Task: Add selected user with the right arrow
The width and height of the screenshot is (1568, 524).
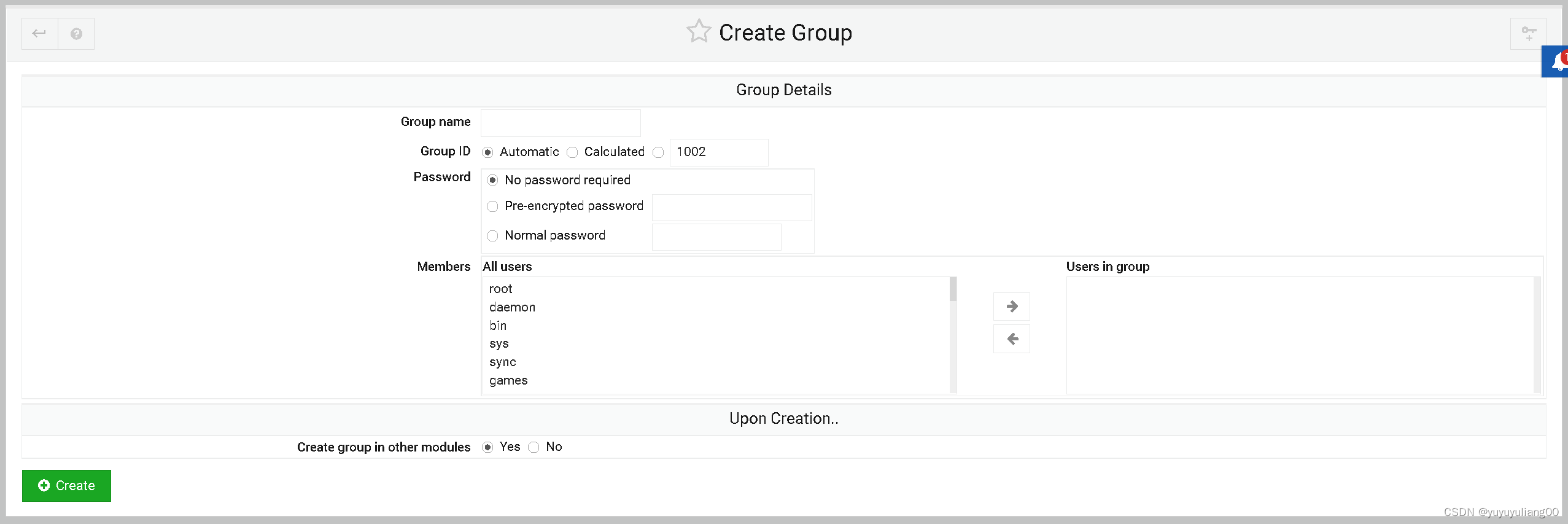Action: click(x=1012, y=307)
